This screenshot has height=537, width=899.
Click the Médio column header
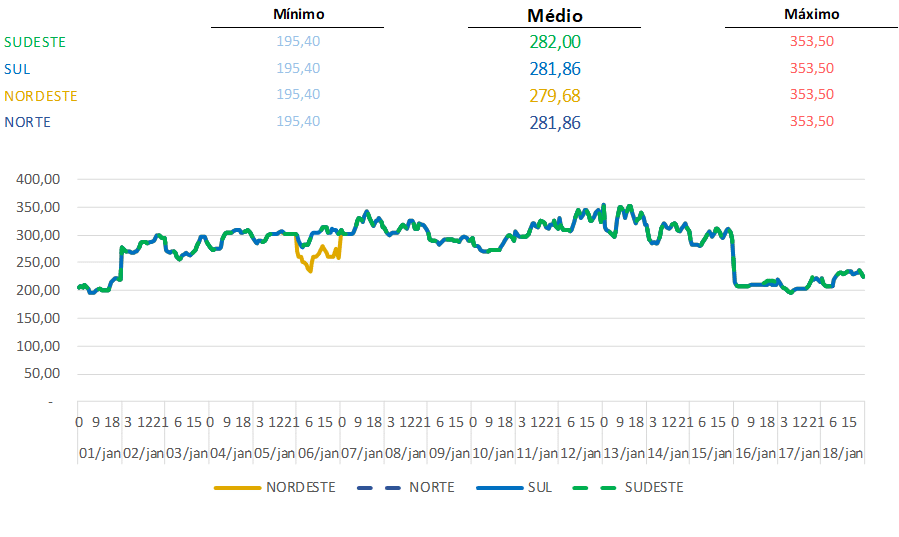click(x=555, y=16)
